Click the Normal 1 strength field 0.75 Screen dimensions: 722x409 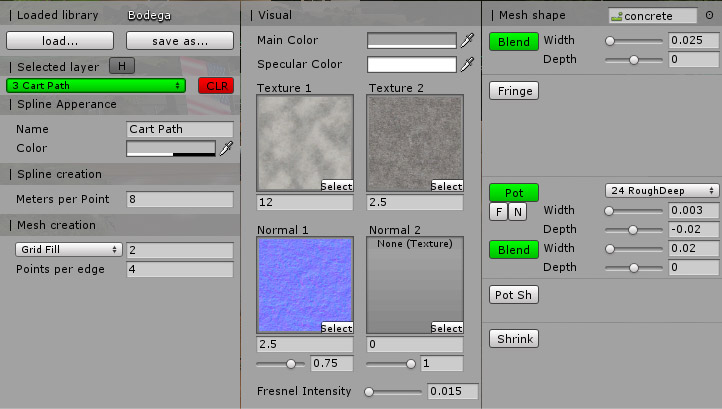coord(332,363)
